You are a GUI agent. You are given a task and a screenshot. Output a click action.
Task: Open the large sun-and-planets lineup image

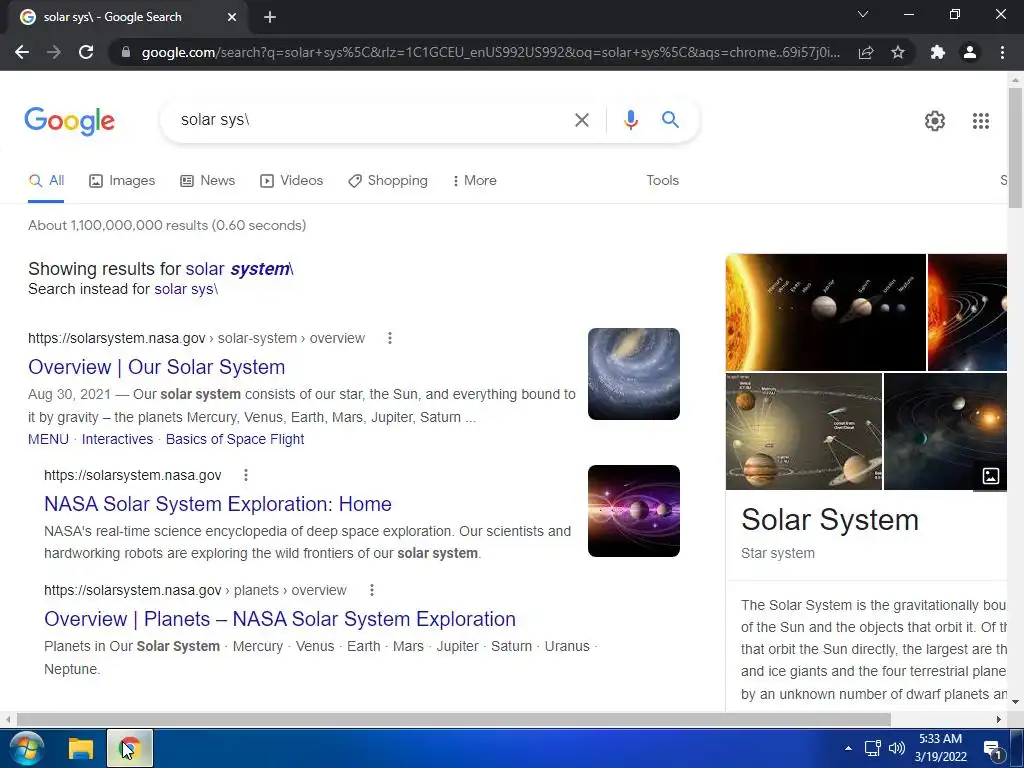point(825,312)
